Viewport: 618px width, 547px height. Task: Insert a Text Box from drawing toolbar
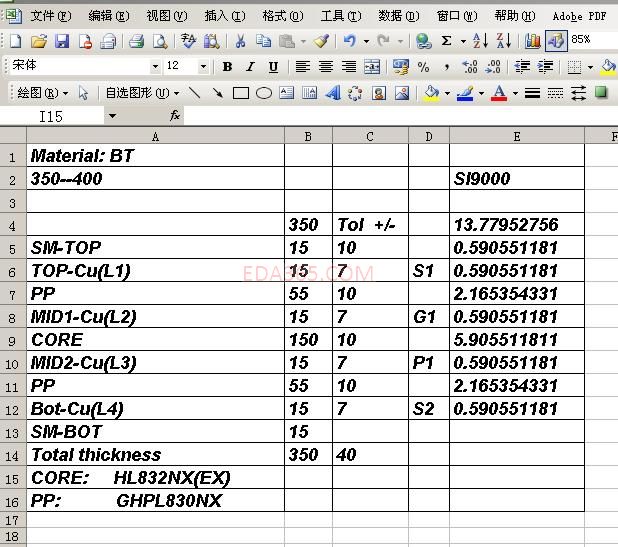tap(287, 93)
